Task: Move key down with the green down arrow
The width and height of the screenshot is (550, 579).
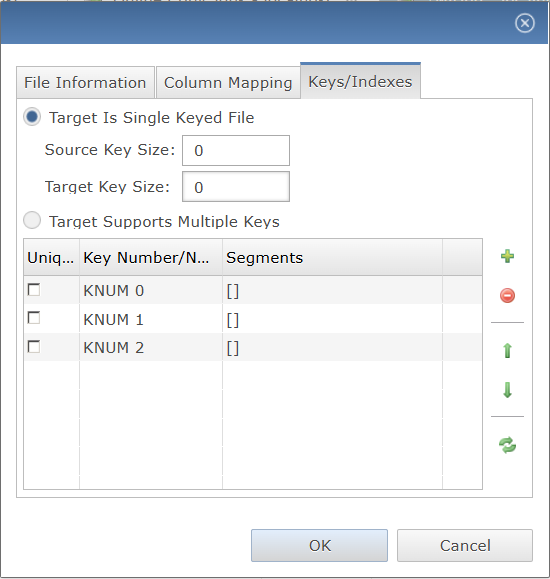Action: click(507, 390)
